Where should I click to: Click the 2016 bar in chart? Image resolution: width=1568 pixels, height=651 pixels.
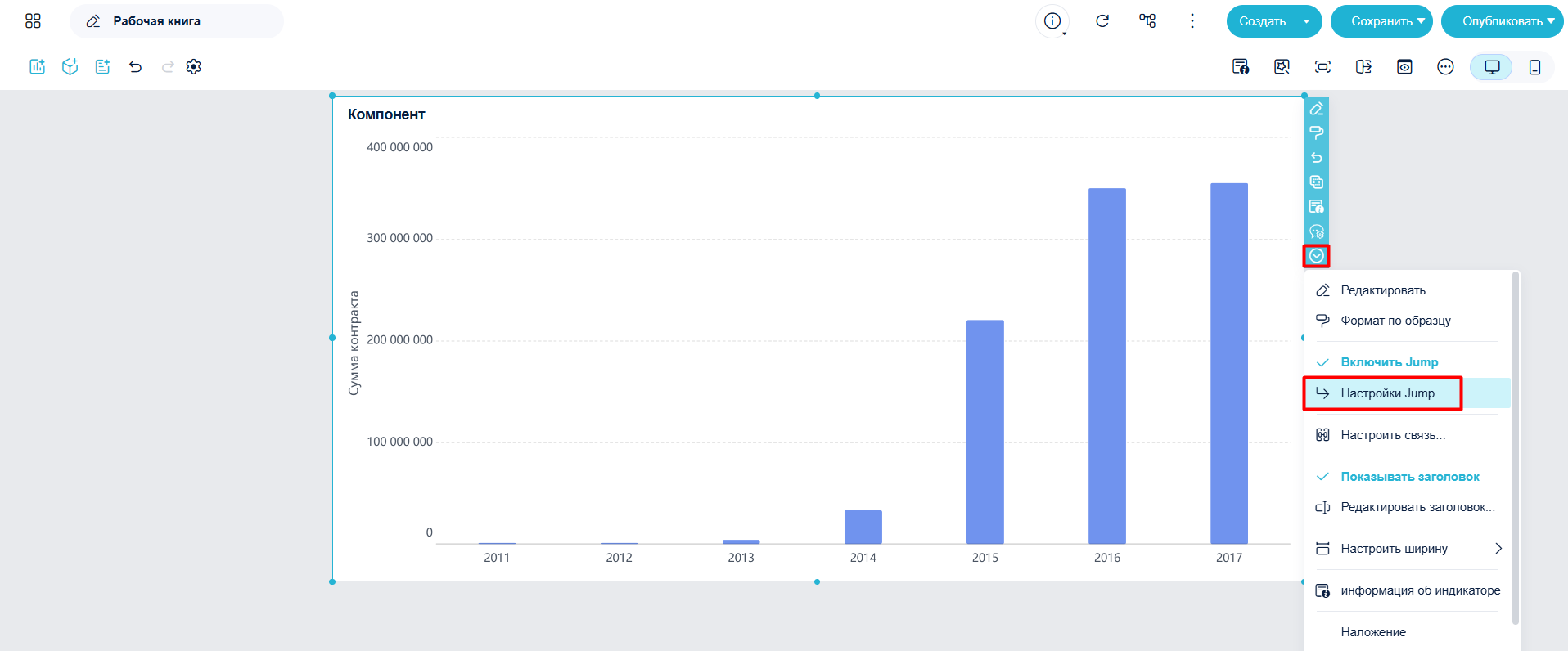pyautogui.click(x=1107, y=366)
